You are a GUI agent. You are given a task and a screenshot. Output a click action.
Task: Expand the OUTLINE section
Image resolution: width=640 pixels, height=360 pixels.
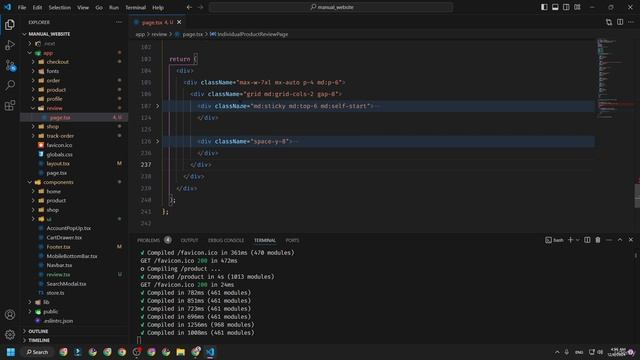[38, 331]
